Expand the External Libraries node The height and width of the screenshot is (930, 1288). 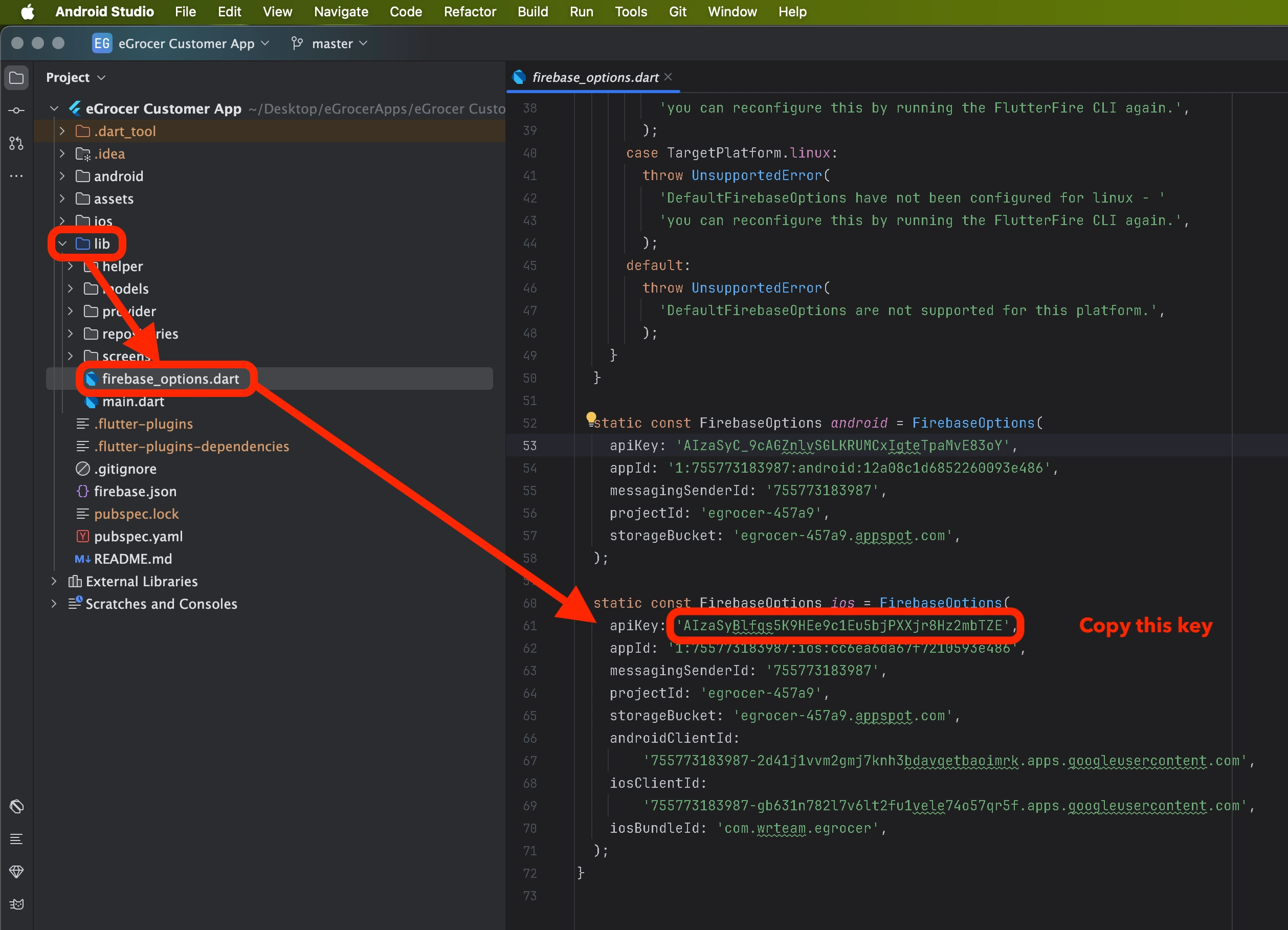point(54,581)
